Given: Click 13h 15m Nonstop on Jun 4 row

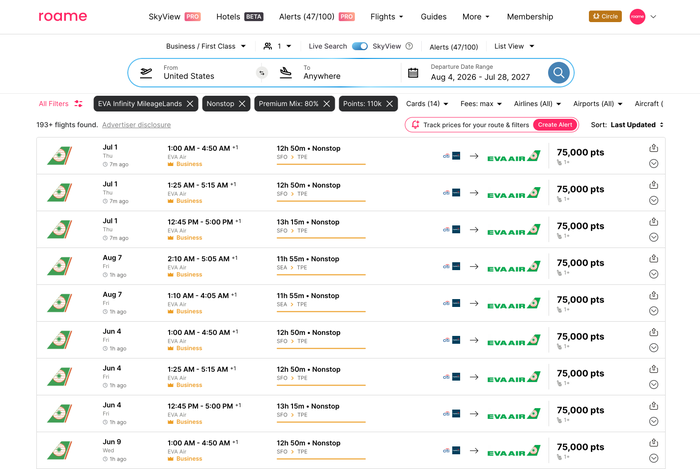Looking at the screenshot, I should [x=308, y=406].
